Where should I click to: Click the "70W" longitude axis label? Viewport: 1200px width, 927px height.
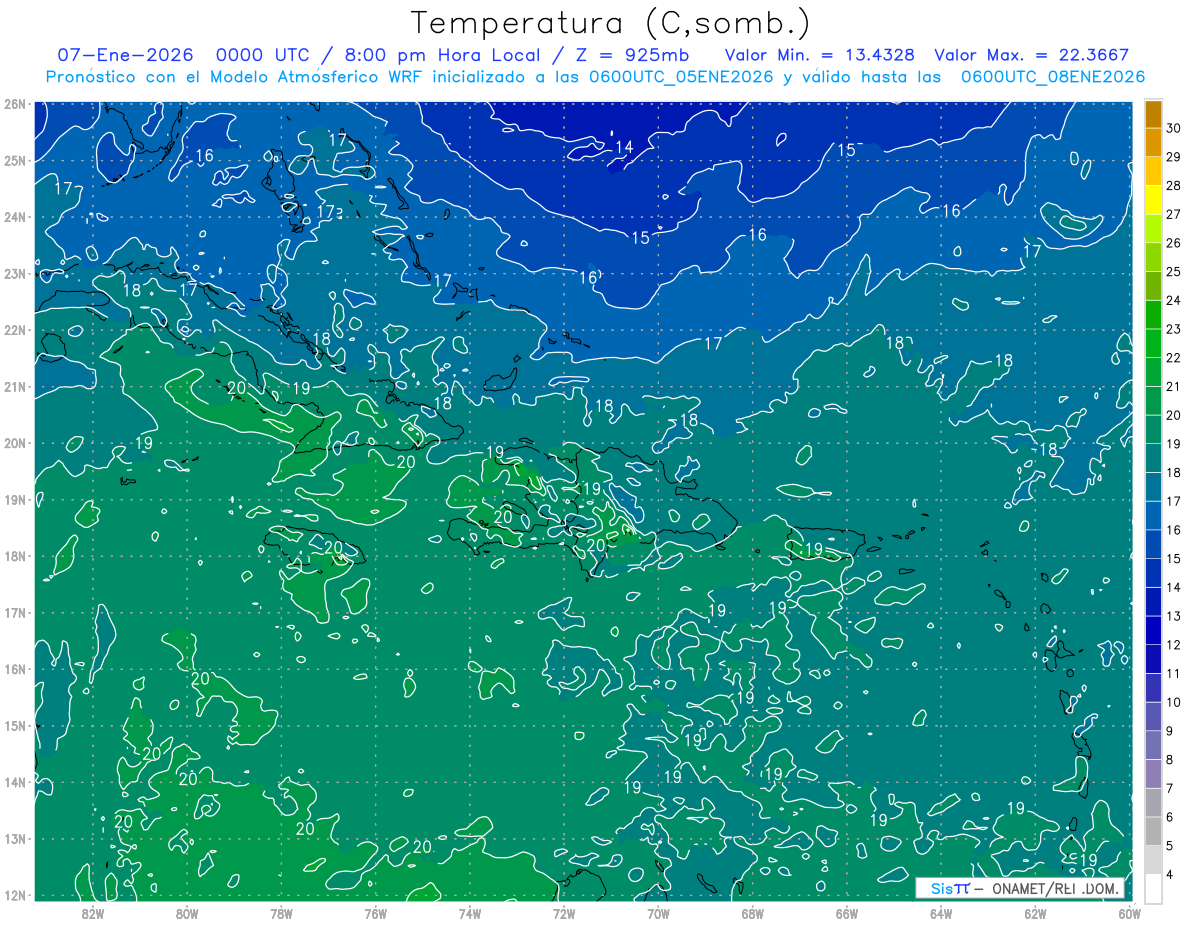[x=658, y=913]
